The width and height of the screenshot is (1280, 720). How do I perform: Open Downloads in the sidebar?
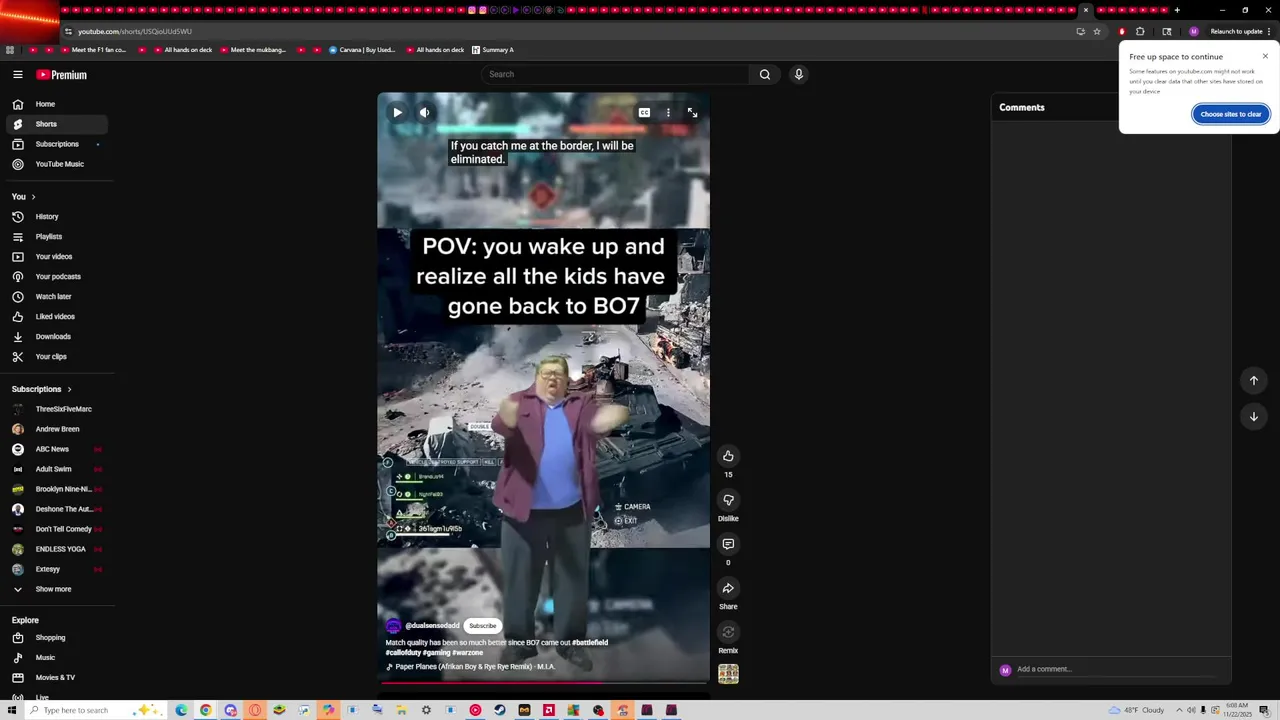coord(57,337)
